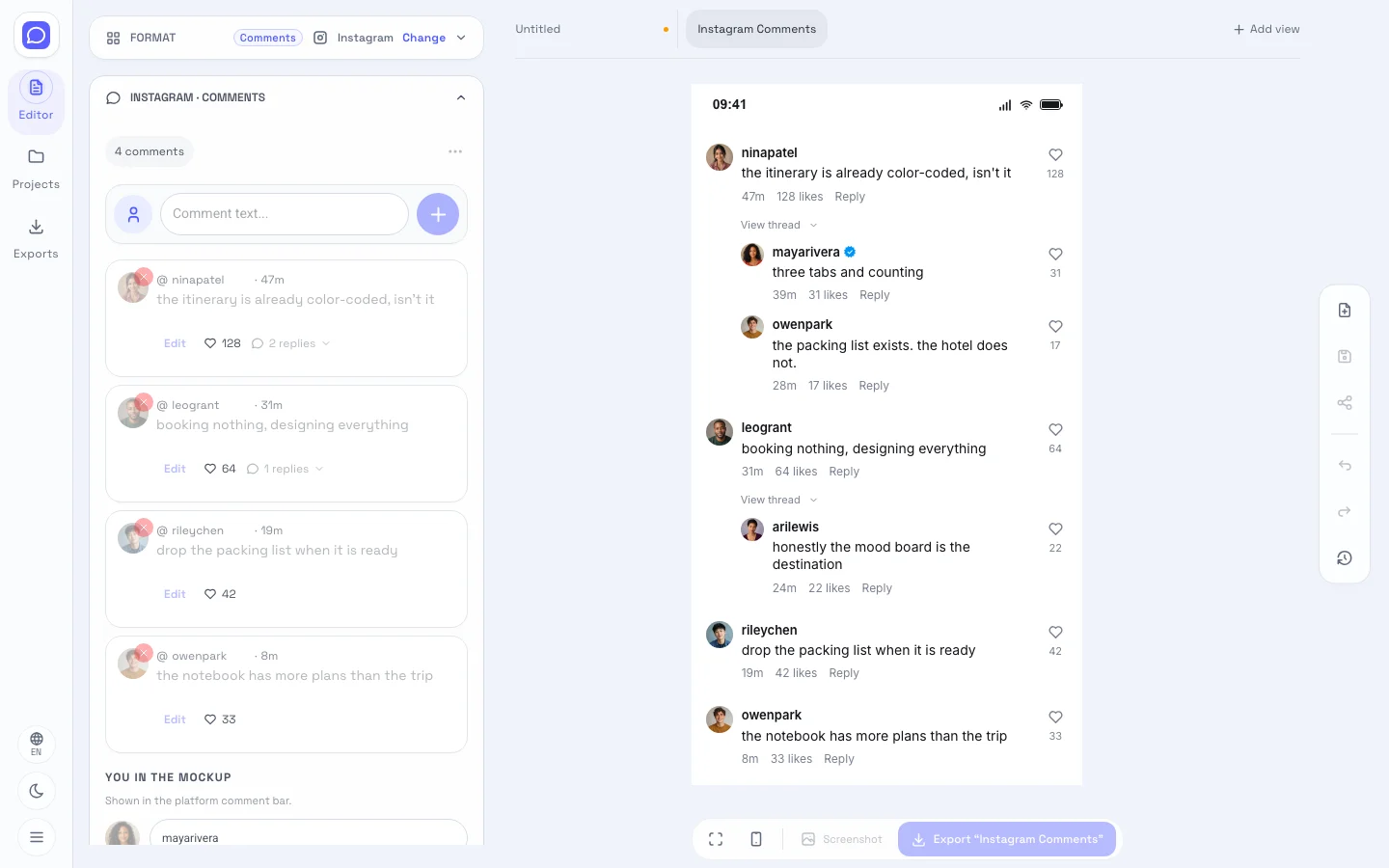This screenshot has width=1389, height=868.
Task: Click Change next to Instagram
Action: point(423,38)
